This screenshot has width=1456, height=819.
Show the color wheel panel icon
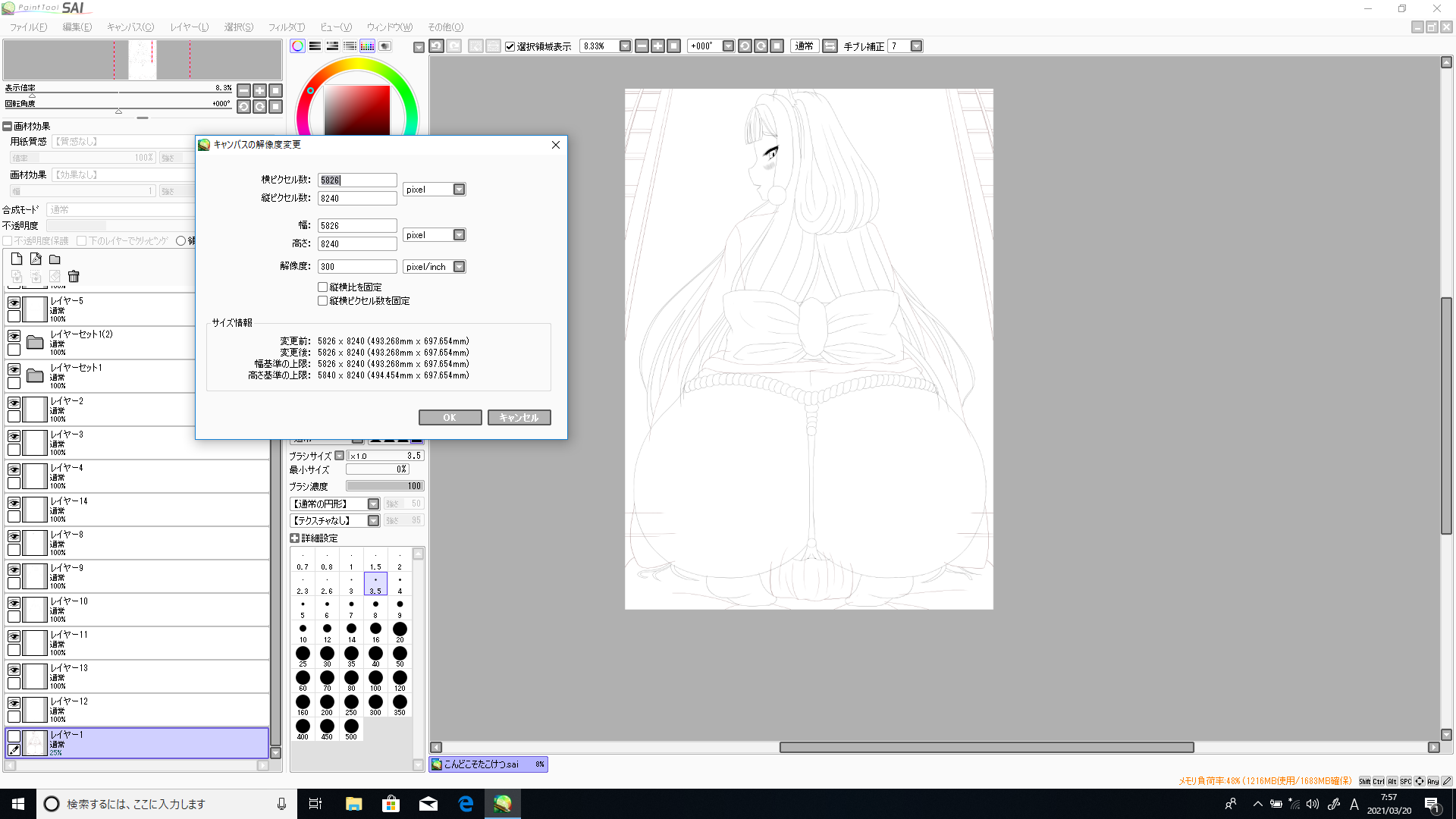click(x=297, y=46)
